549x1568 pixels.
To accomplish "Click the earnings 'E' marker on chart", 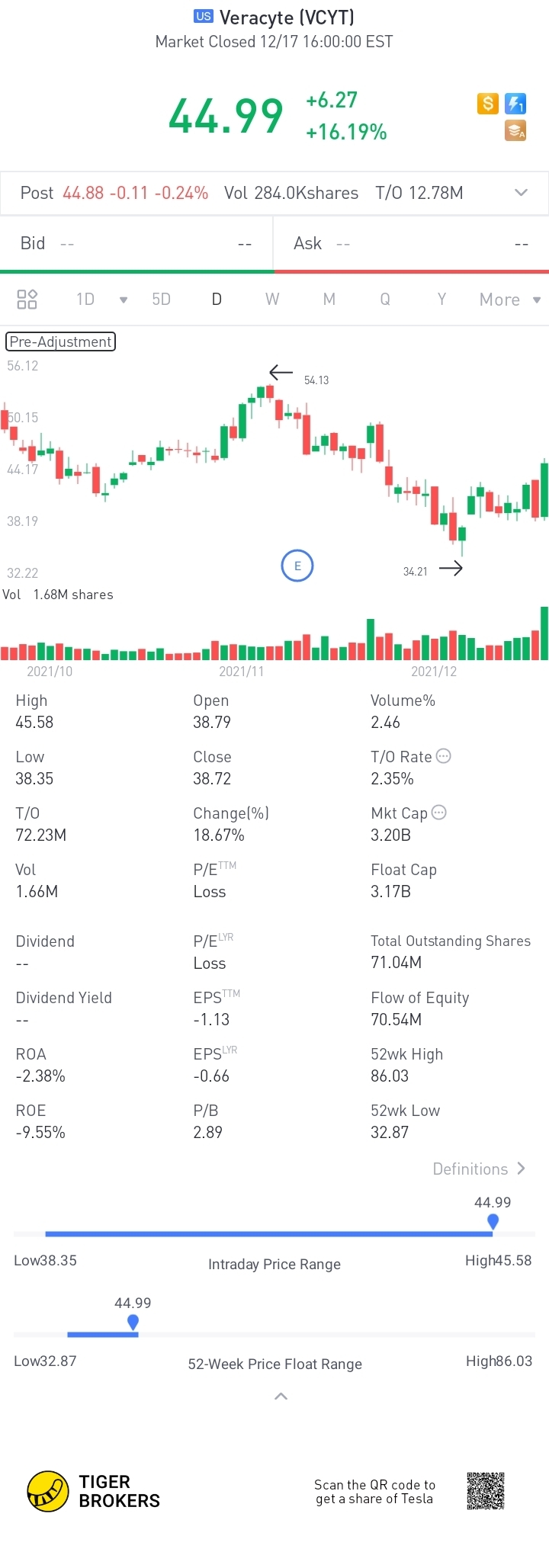I will coord(297,566).
